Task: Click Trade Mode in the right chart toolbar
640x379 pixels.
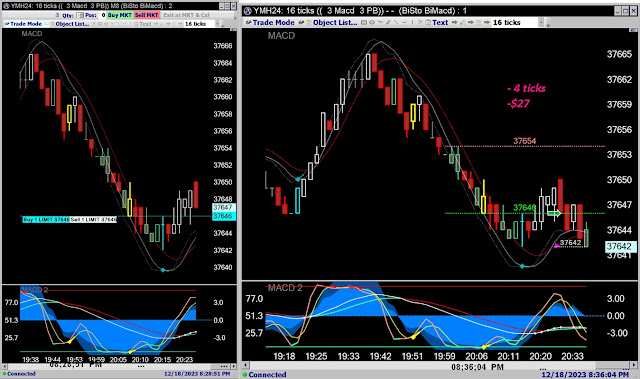Action: [273, 22]
